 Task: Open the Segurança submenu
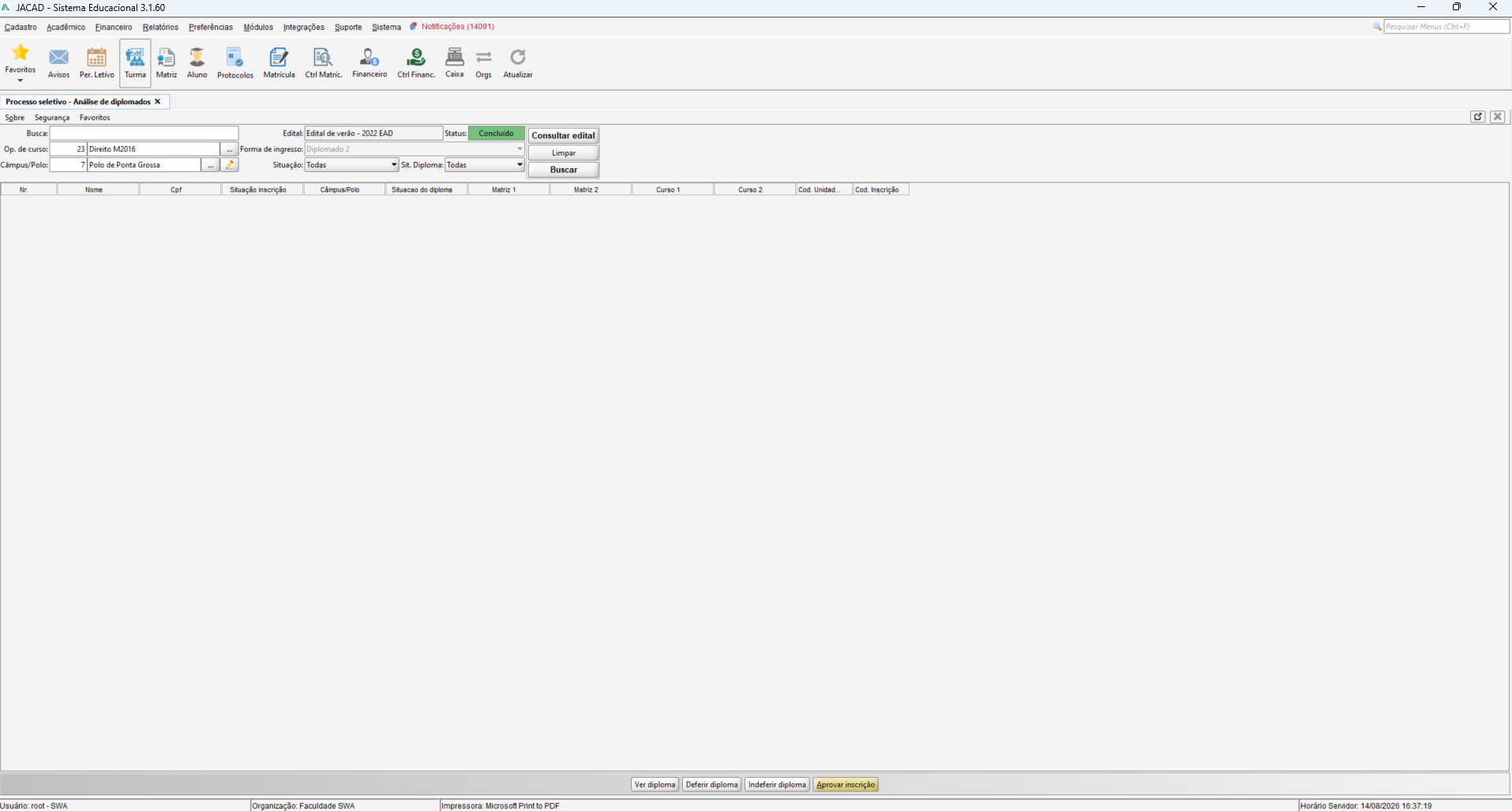[x=52, y=118]
